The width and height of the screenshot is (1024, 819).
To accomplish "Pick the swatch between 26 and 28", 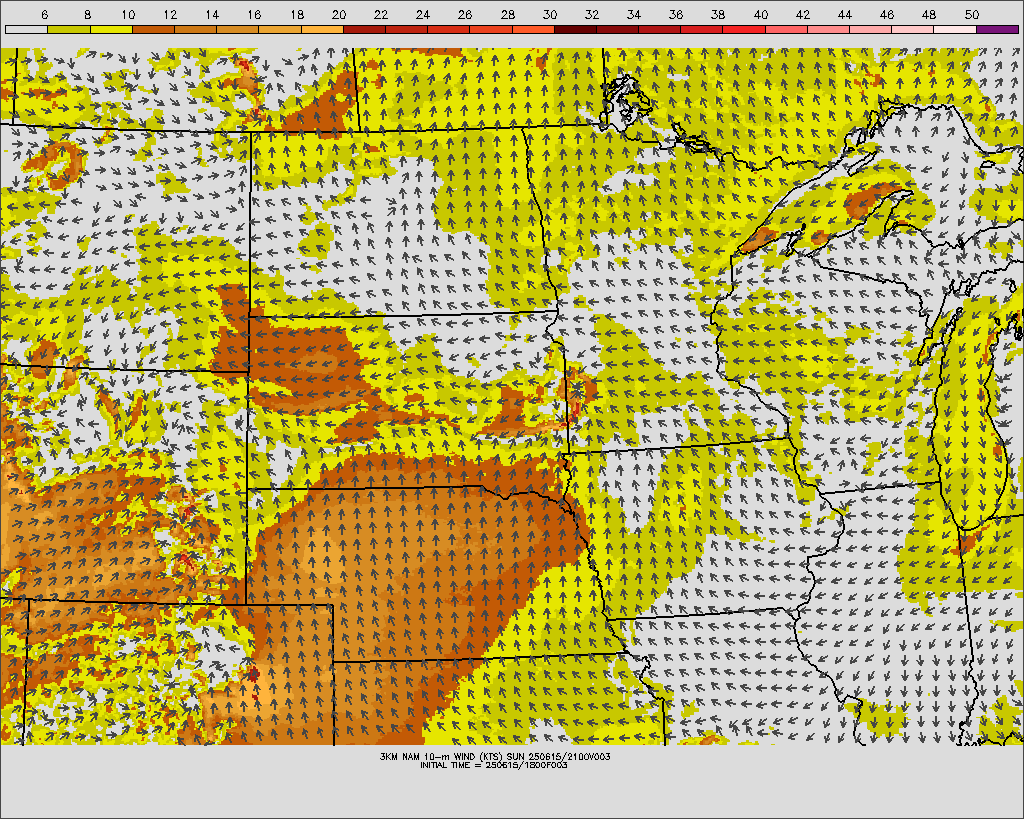I will tap(491, 29).
